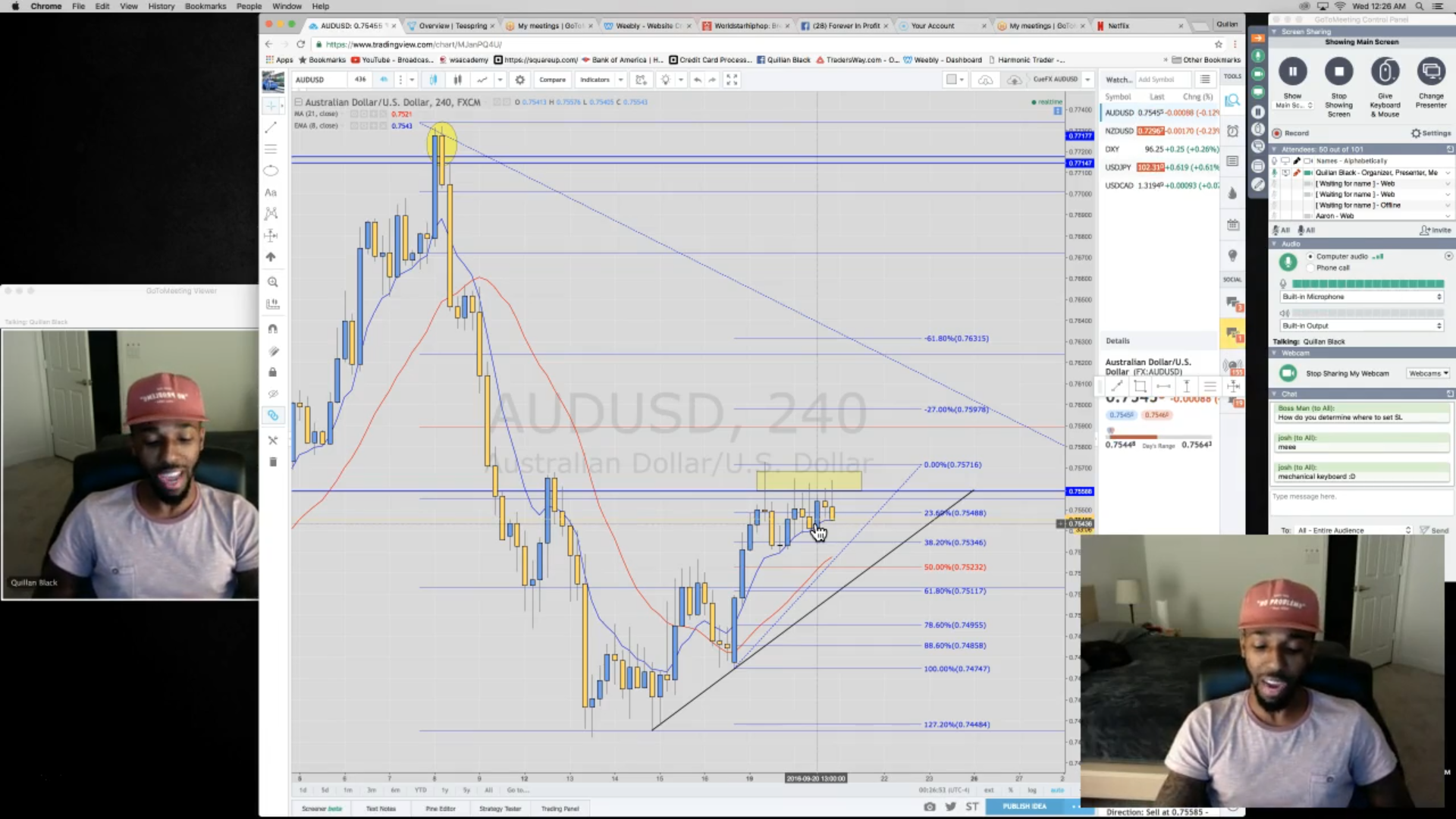Open chart settings gear in toolbar
This screenshot has height=819, width=1456.
(x=519, y=80)
